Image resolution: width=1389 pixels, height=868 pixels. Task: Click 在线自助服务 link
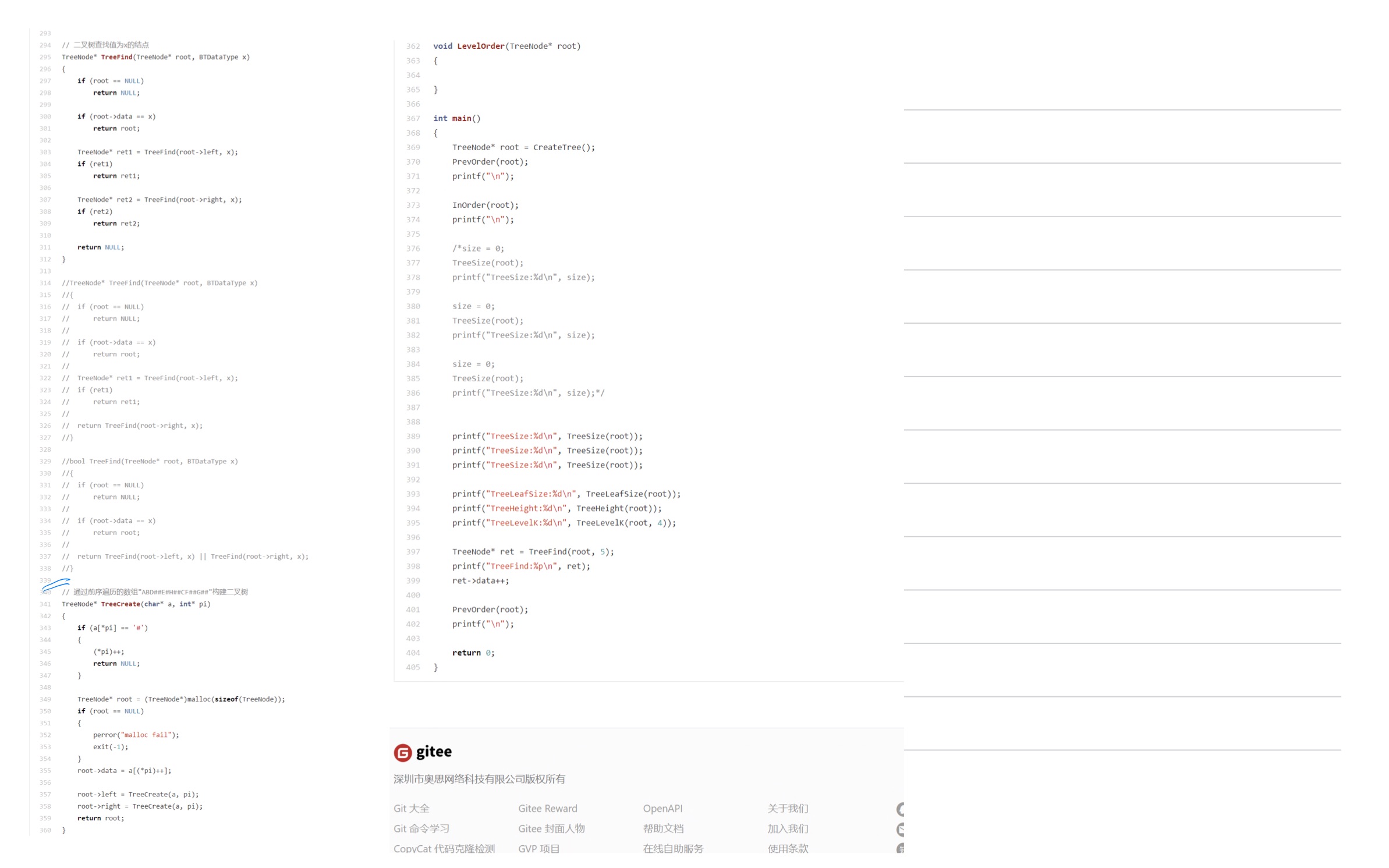click(x=672, y=848)
